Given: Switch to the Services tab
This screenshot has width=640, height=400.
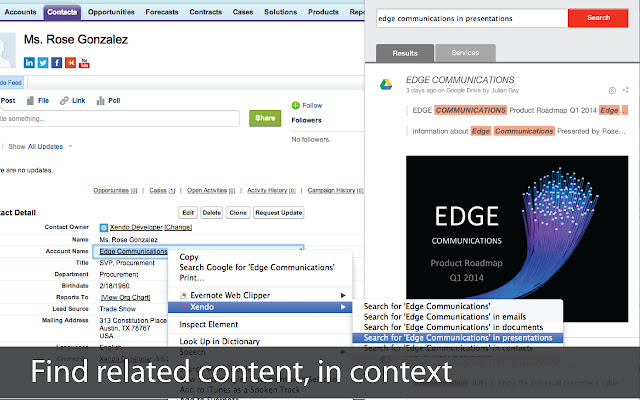Looking at the screenshot, I should pos(465,52).
